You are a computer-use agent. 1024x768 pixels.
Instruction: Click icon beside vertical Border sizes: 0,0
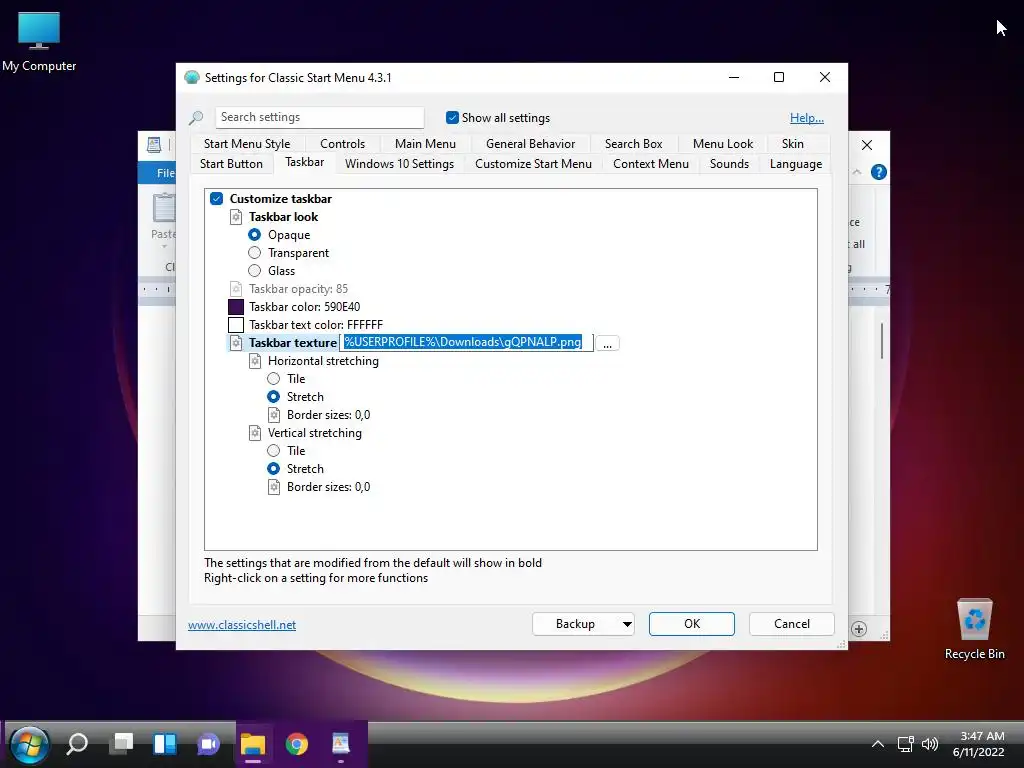coord(274,487)
